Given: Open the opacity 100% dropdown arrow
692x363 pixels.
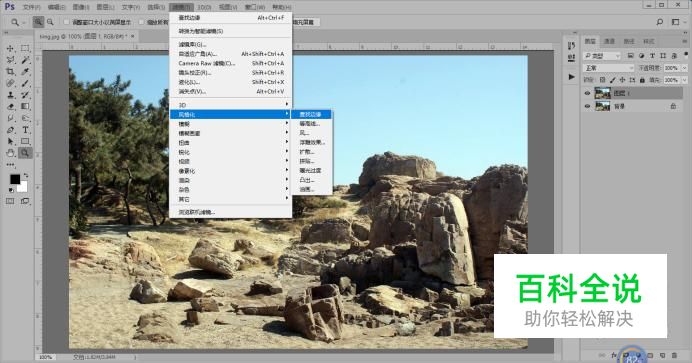Looking at the screenshot, I should click(684, 68).
